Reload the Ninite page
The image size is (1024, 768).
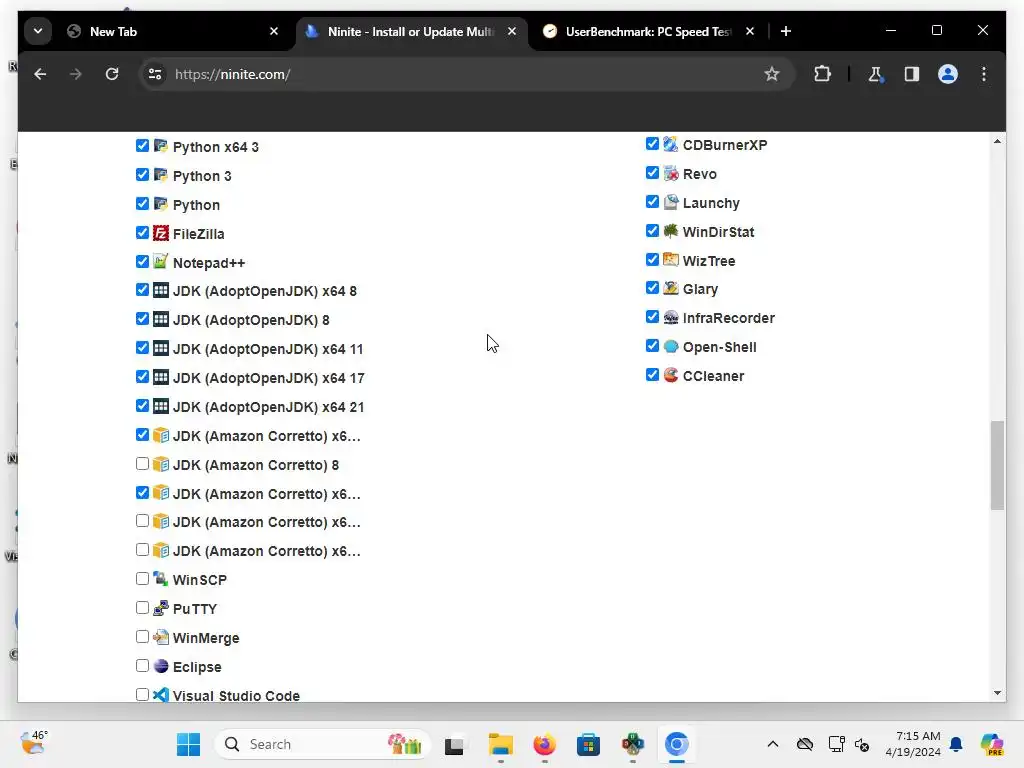coord(112,74)
